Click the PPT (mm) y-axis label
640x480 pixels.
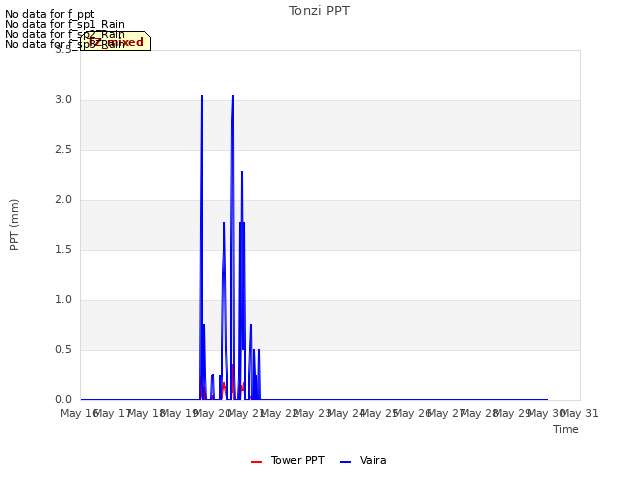(x=14, y=224)
